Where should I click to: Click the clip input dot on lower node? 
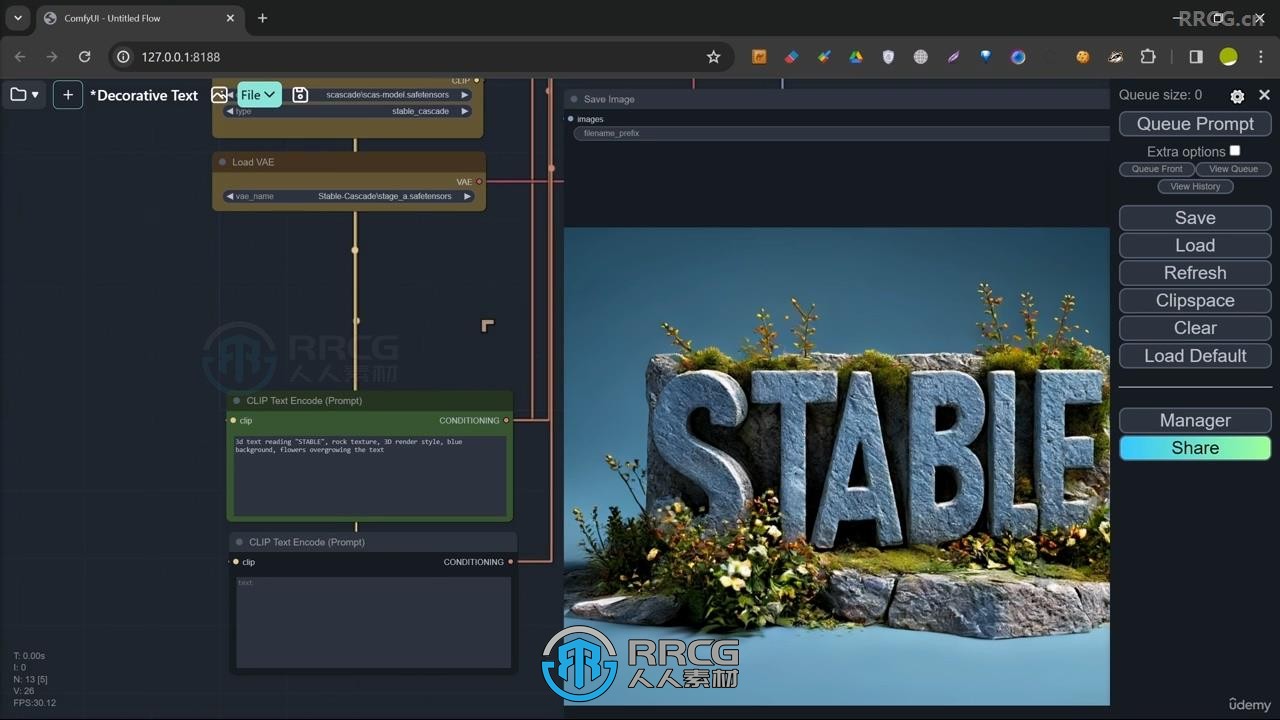point(236,562)
